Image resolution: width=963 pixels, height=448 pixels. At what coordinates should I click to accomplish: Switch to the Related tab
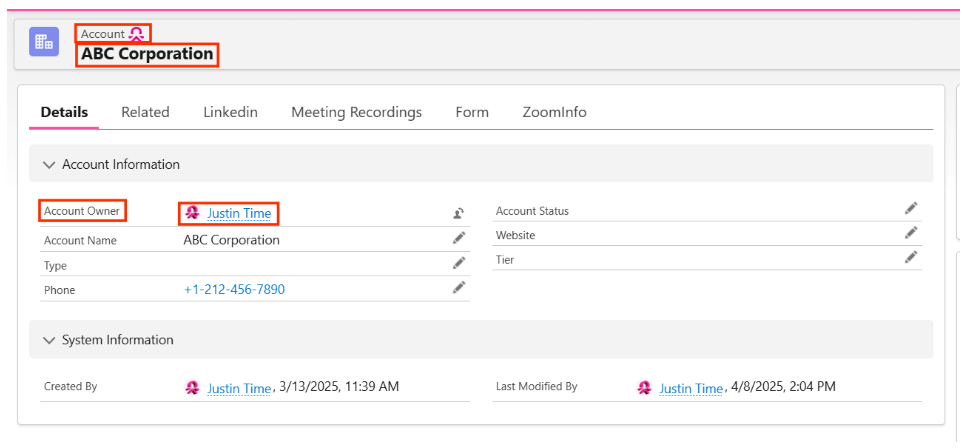tap(145, 112)
